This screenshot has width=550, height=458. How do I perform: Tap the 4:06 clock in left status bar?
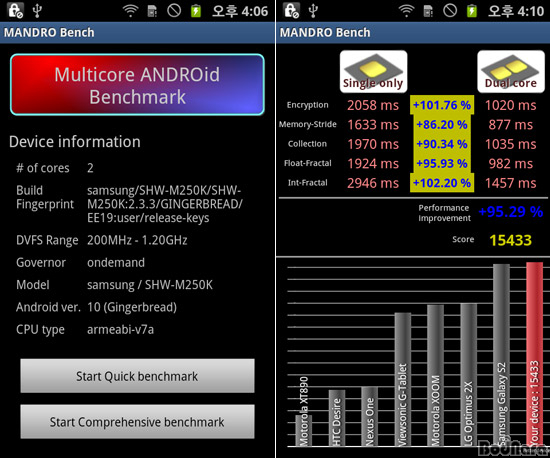coord(240,11)
